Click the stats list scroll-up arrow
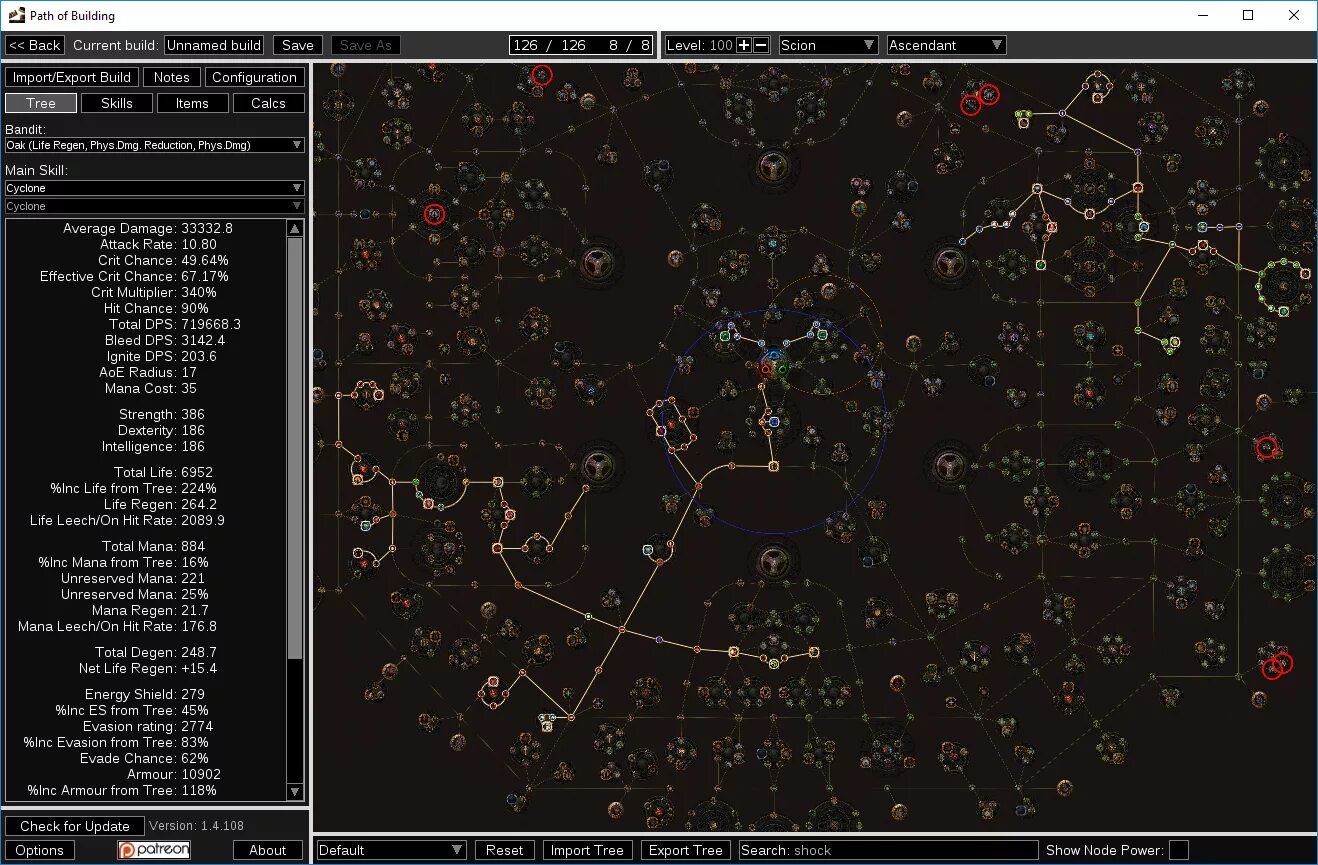 [294, 228]
